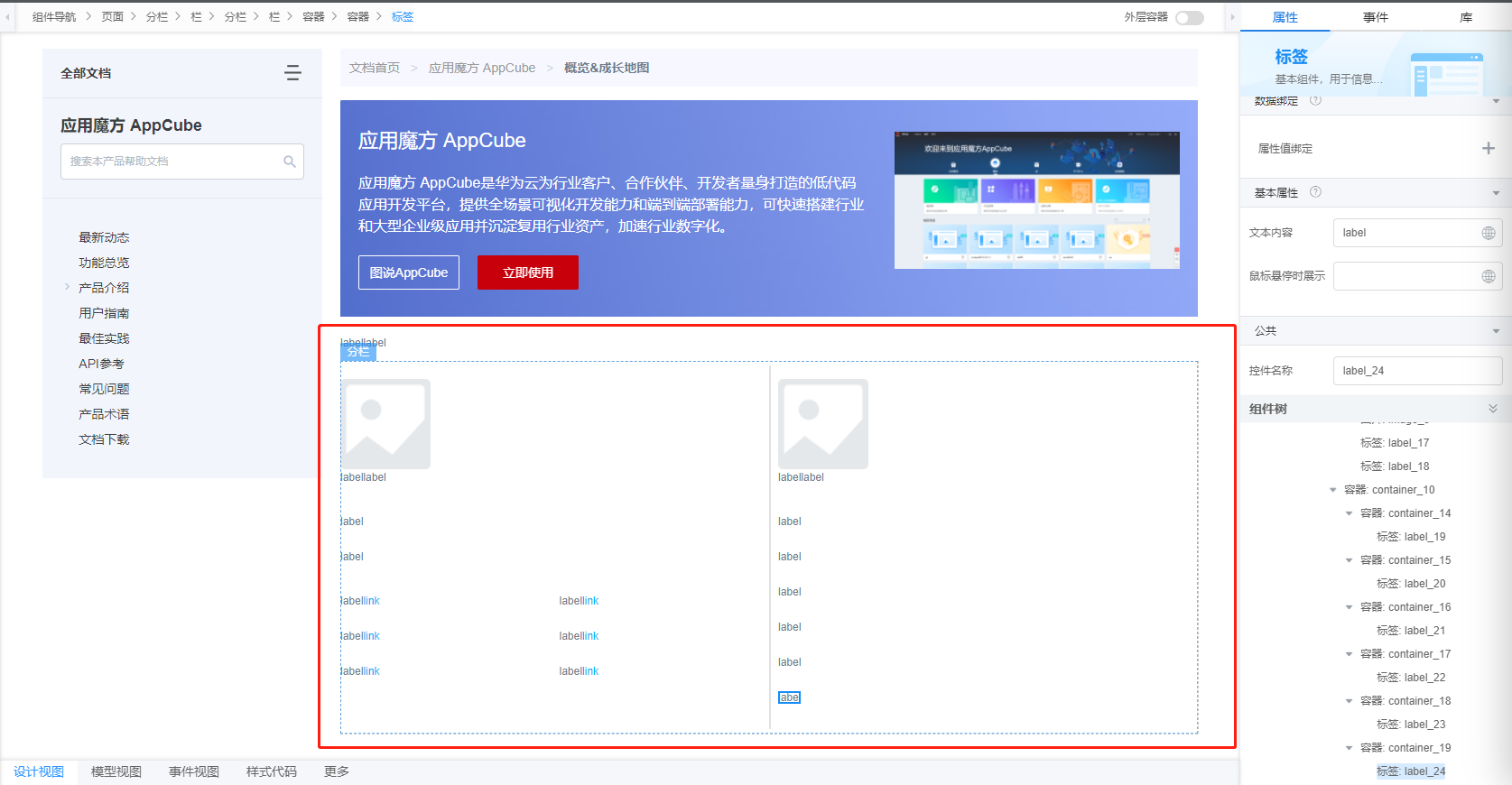Image resolution: width=1512 pixels, height=785 pixels.
Task: Click the 图说AppCube button
Action: (409, 272)
